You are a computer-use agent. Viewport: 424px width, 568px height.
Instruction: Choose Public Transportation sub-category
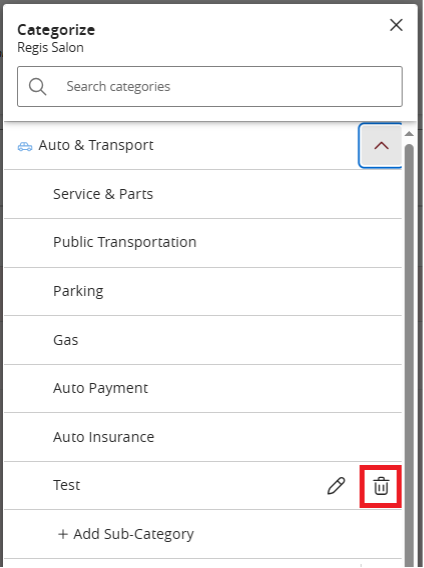pos(203,242)
